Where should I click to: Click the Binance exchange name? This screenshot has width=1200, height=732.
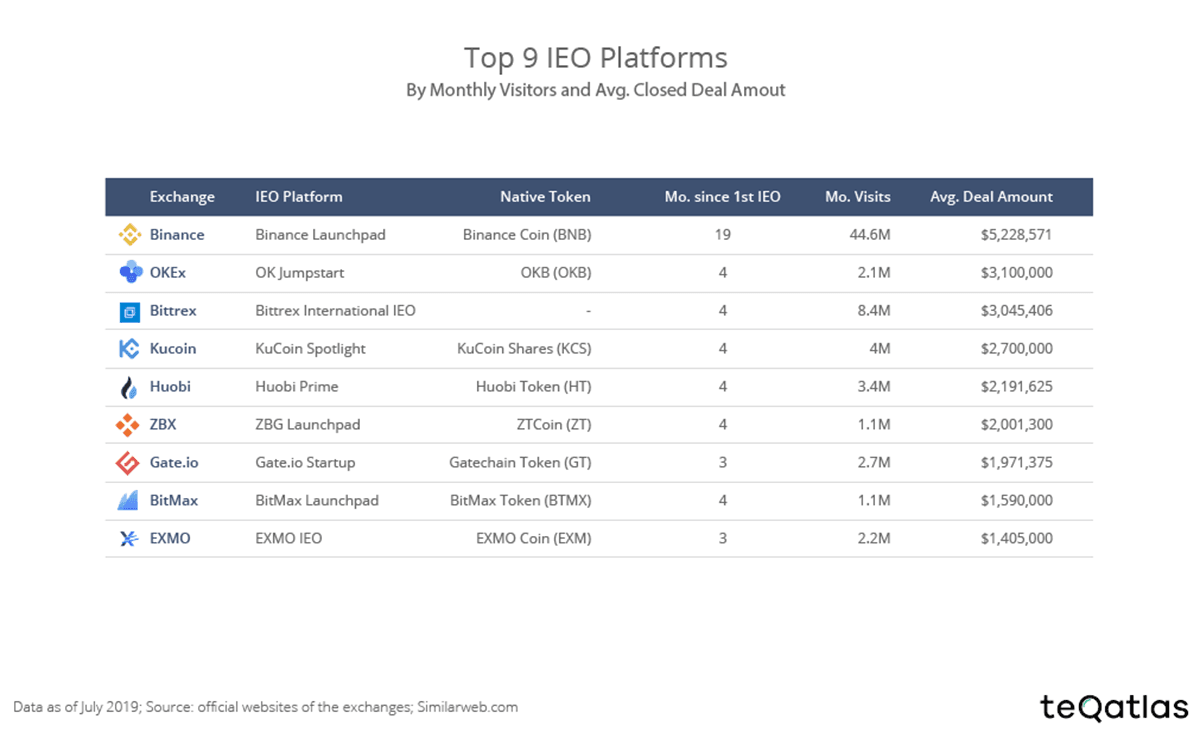click(x=177, y=235)
